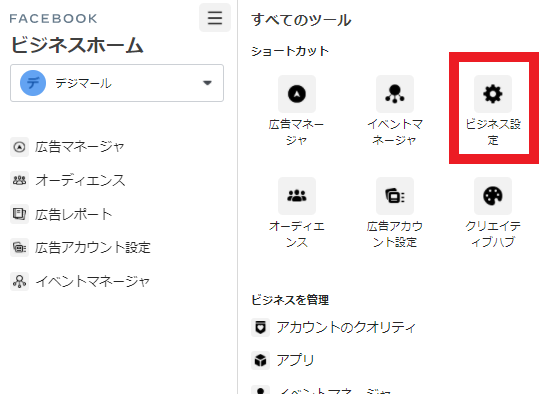Click the アプリ cube icon

(x=260, y=360)
